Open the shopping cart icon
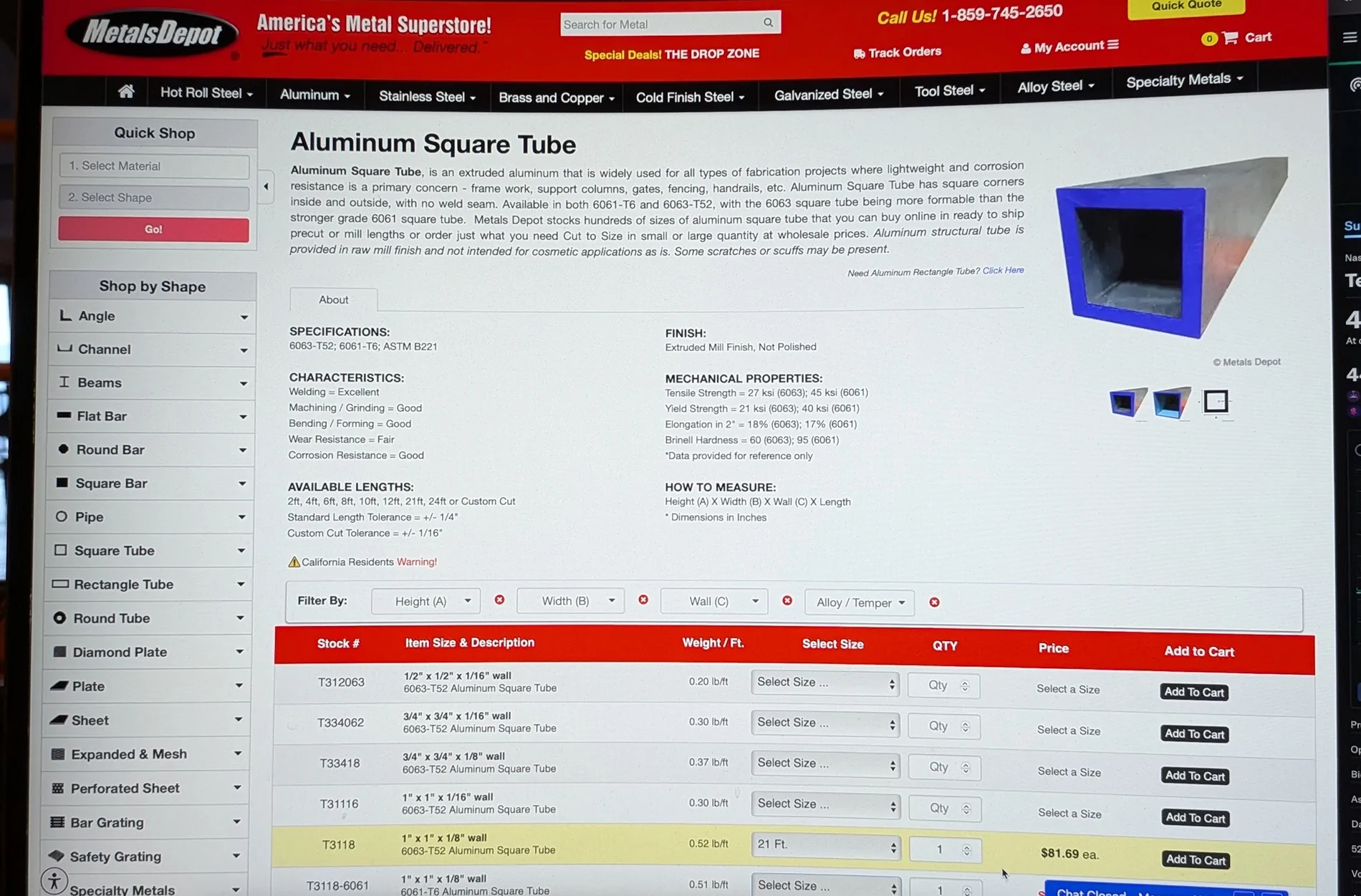Screen dimensions: 1361x896 click(x=1231, y=37)
